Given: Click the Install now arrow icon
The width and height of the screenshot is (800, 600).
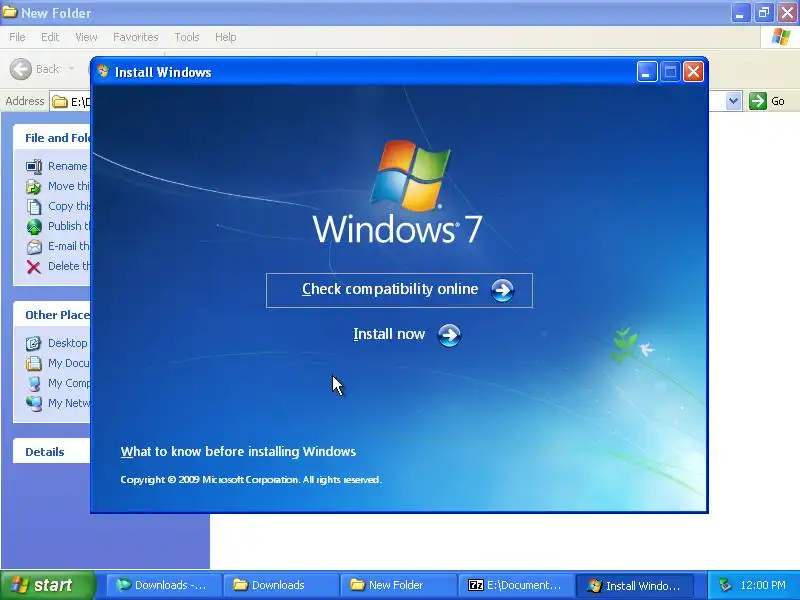Looking at the screenshot, I should pos(449,335).
